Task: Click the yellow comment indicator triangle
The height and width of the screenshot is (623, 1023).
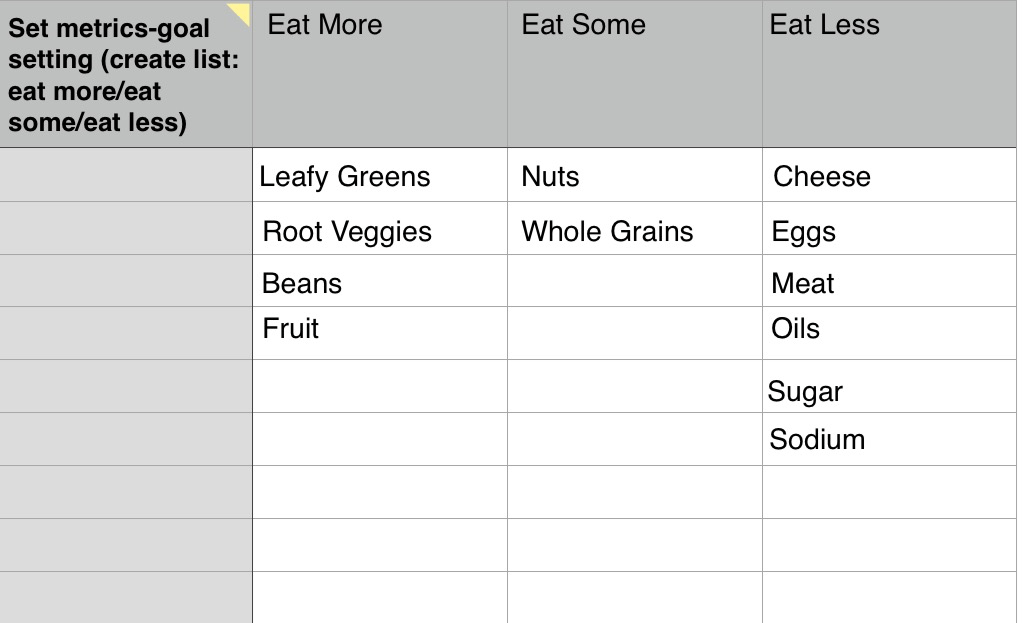Action: pyautogui.click(x=240, y=12)
